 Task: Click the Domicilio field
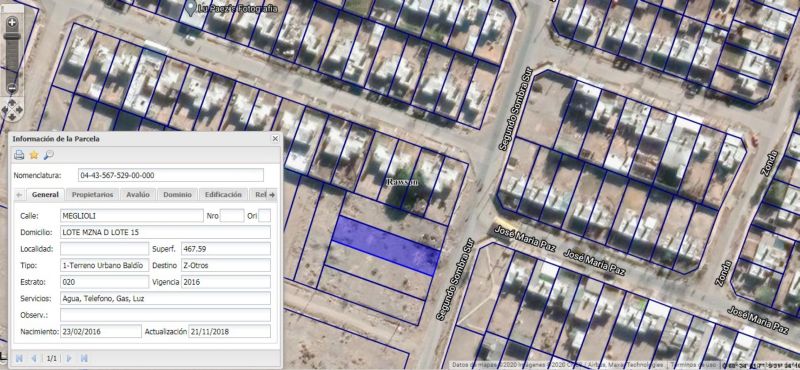coord(165,232)
